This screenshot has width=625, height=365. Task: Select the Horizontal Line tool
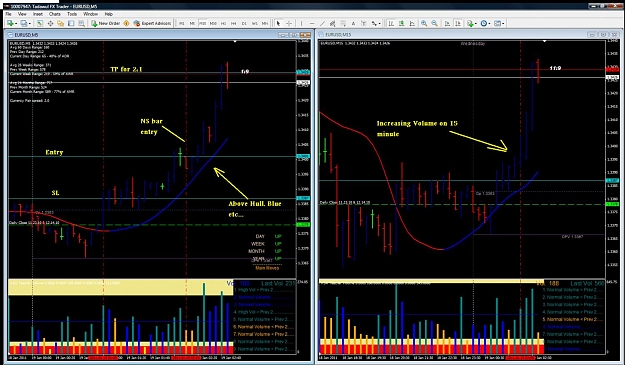(312, 24)
